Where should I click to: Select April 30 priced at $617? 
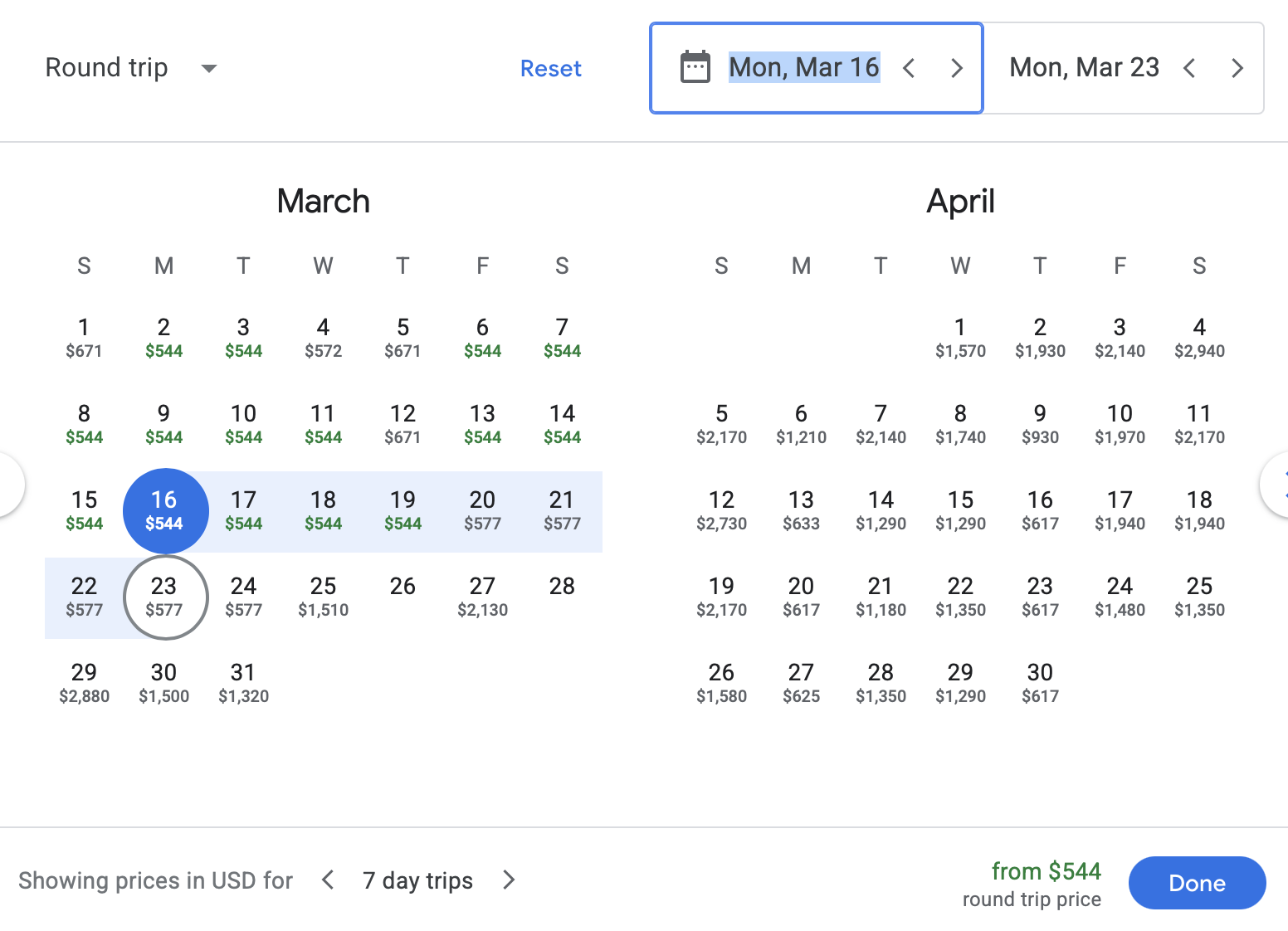click(x=1040, y=682)
